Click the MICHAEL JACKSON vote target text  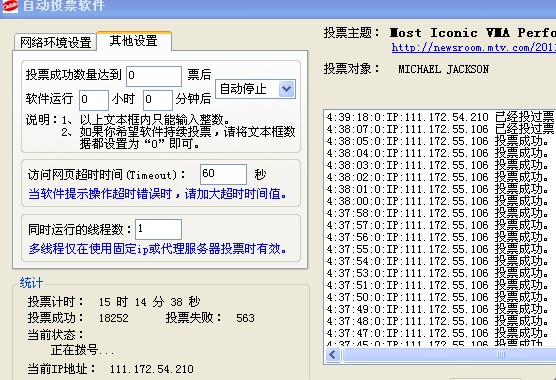click(x=443, y=69)
